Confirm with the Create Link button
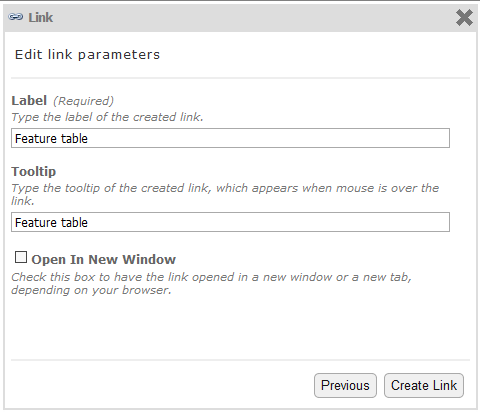This screenshot has width=480, height=412. point(424,385)
